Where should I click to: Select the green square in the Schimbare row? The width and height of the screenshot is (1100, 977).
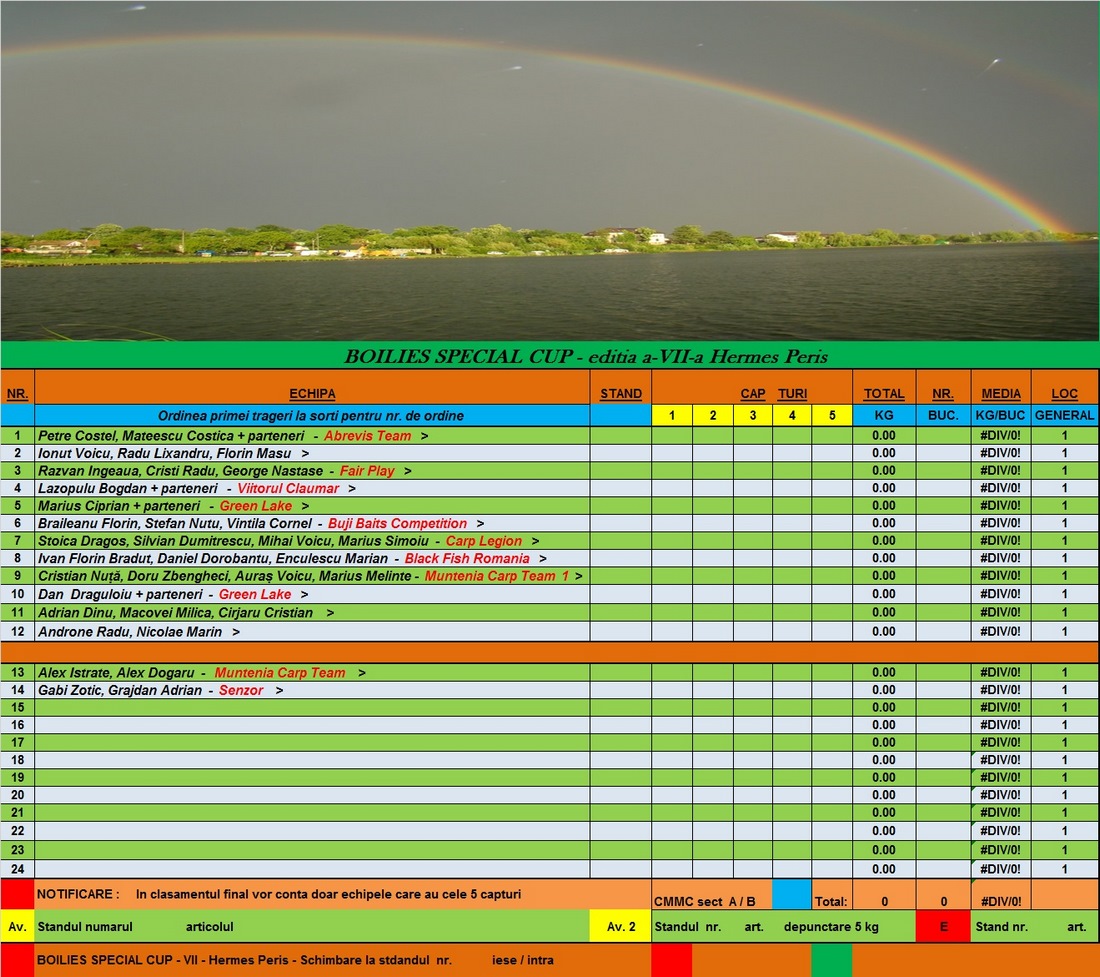[x=830, y=961]
